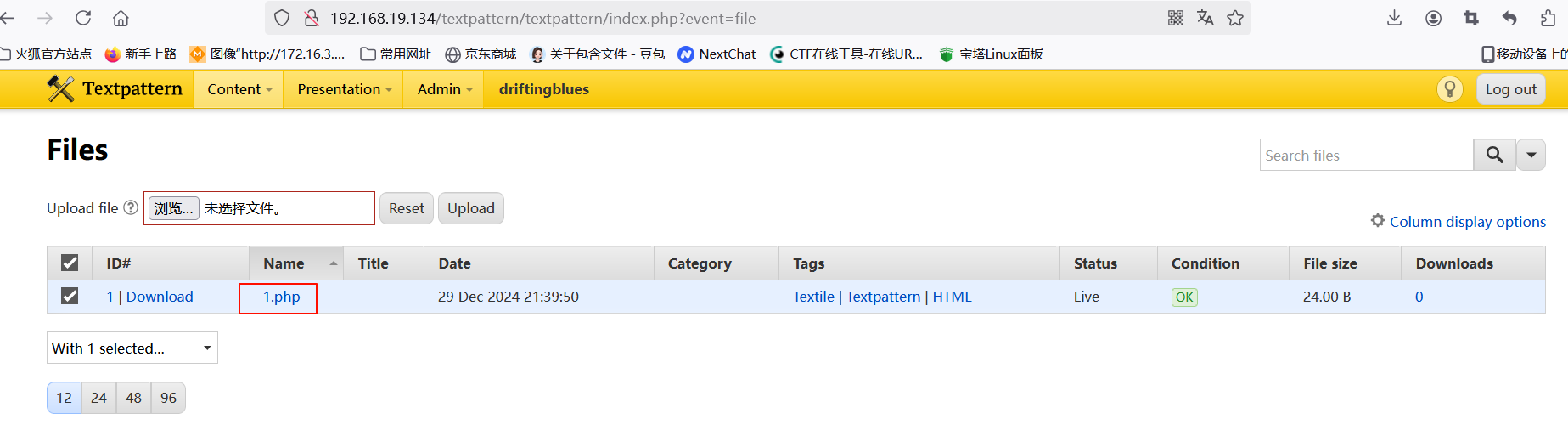Toggle the lightbulb theme icon
The height and width of the screenshot is (436, 1568).
pos(1450,89)
